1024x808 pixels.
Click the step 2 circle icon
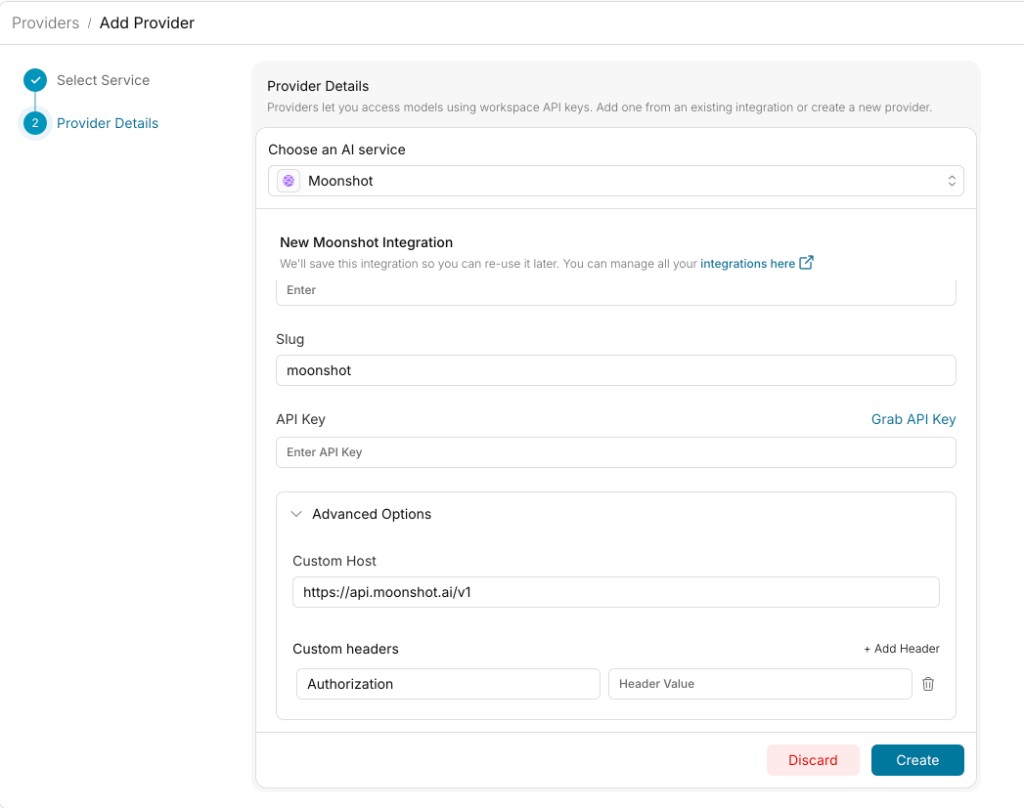tap(35, 123)
